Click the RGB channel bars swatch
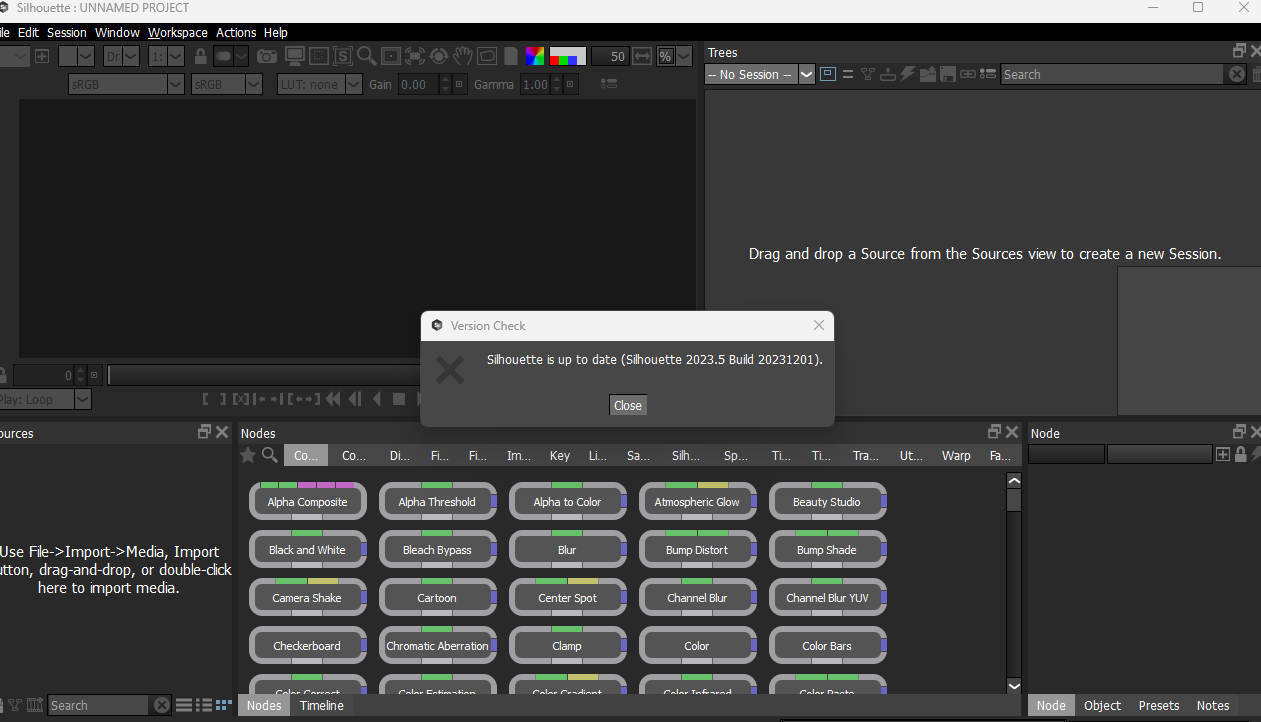The image size is (1261, 722). click(568, 56)
